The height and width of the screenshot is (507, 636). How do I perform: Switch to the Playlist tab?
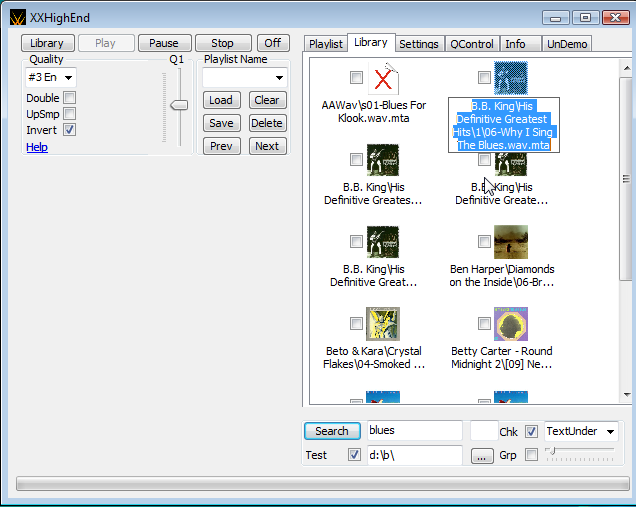tap(325, 44)
